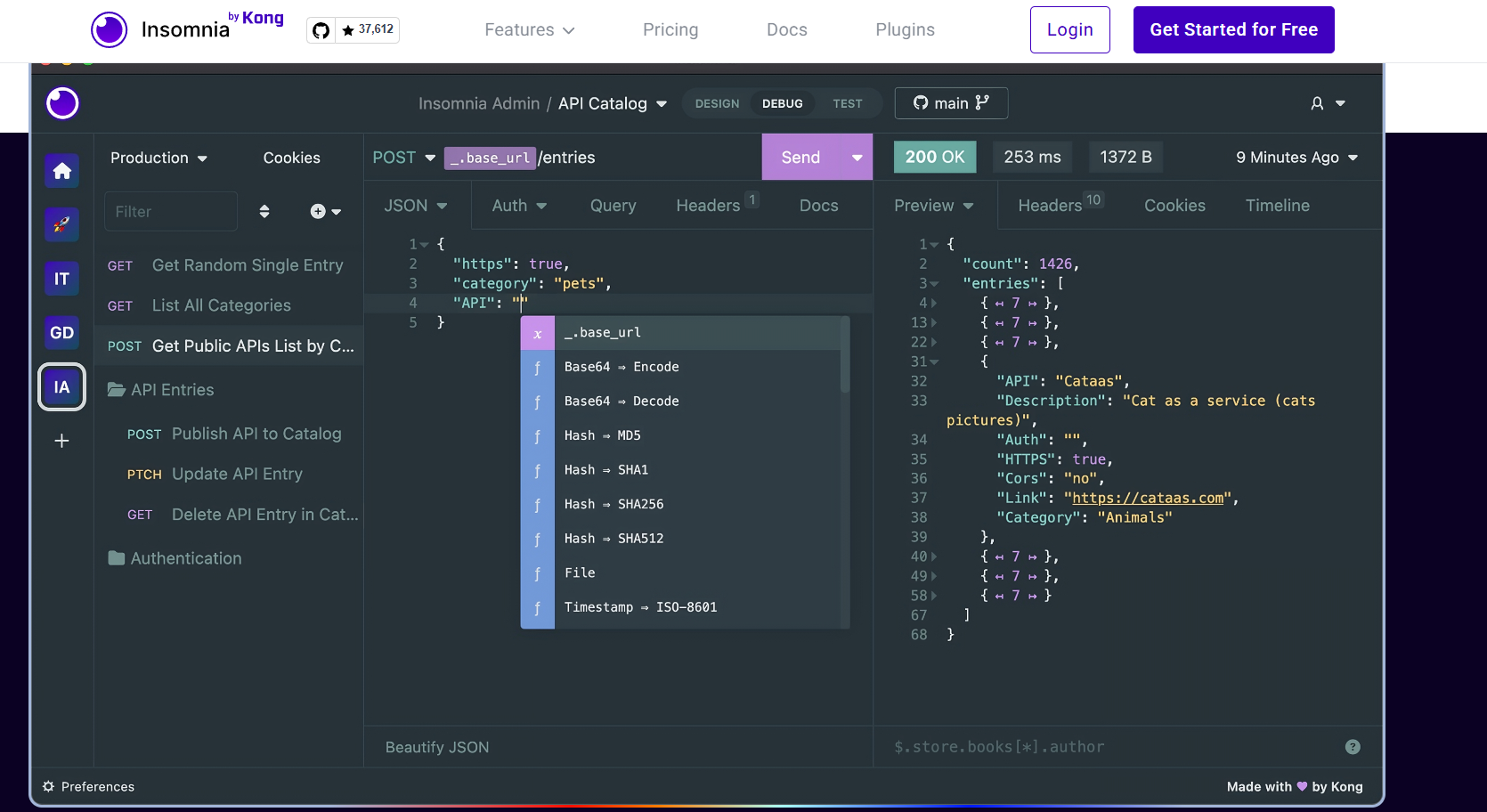Open the home workspace icon in the sidebar
Screen dimensions: 1487x812
point(61,170)
